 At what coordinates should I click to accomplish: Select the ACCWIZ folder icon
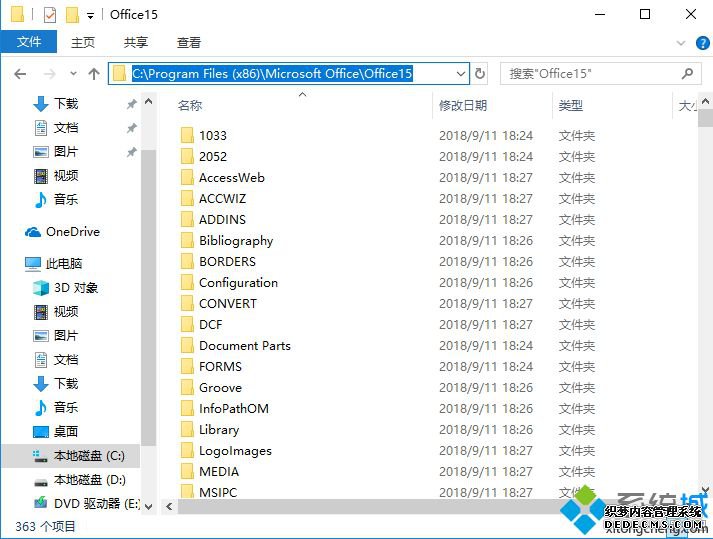[x=187, y=198]
